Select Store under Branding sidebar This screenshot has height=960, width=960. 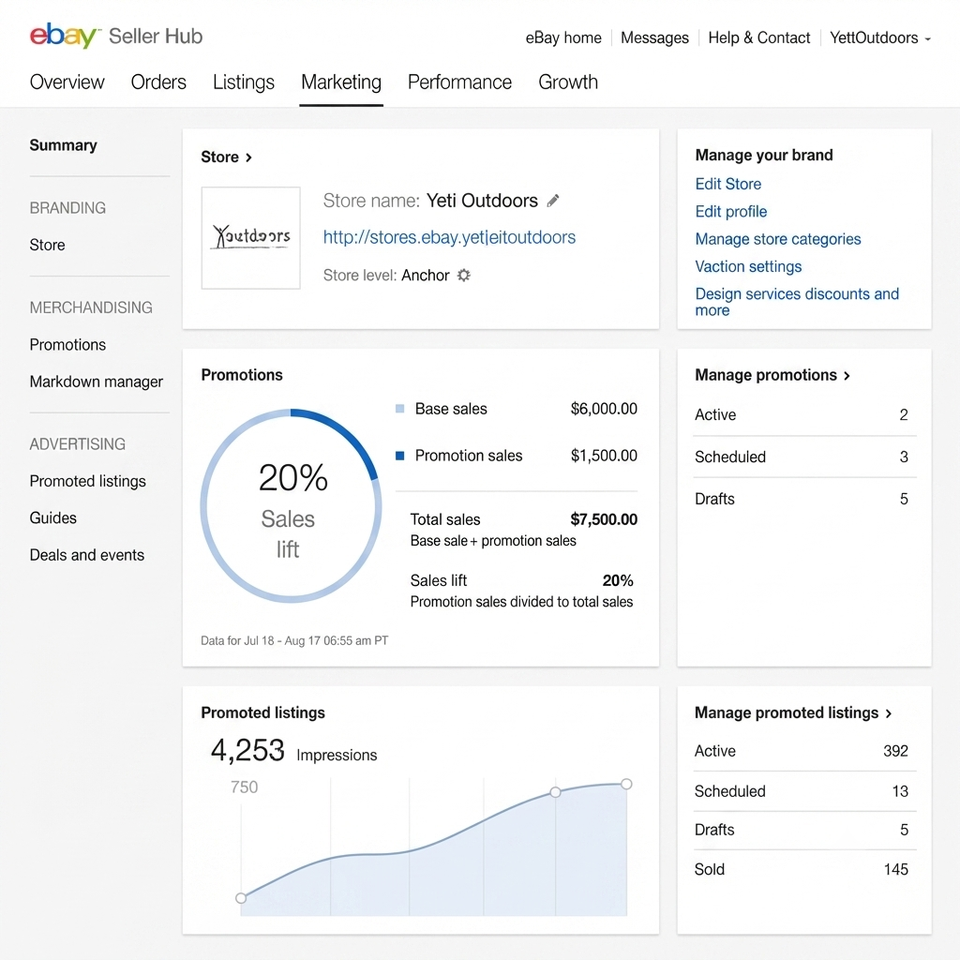pyautogui.click(x=47, y=245)
